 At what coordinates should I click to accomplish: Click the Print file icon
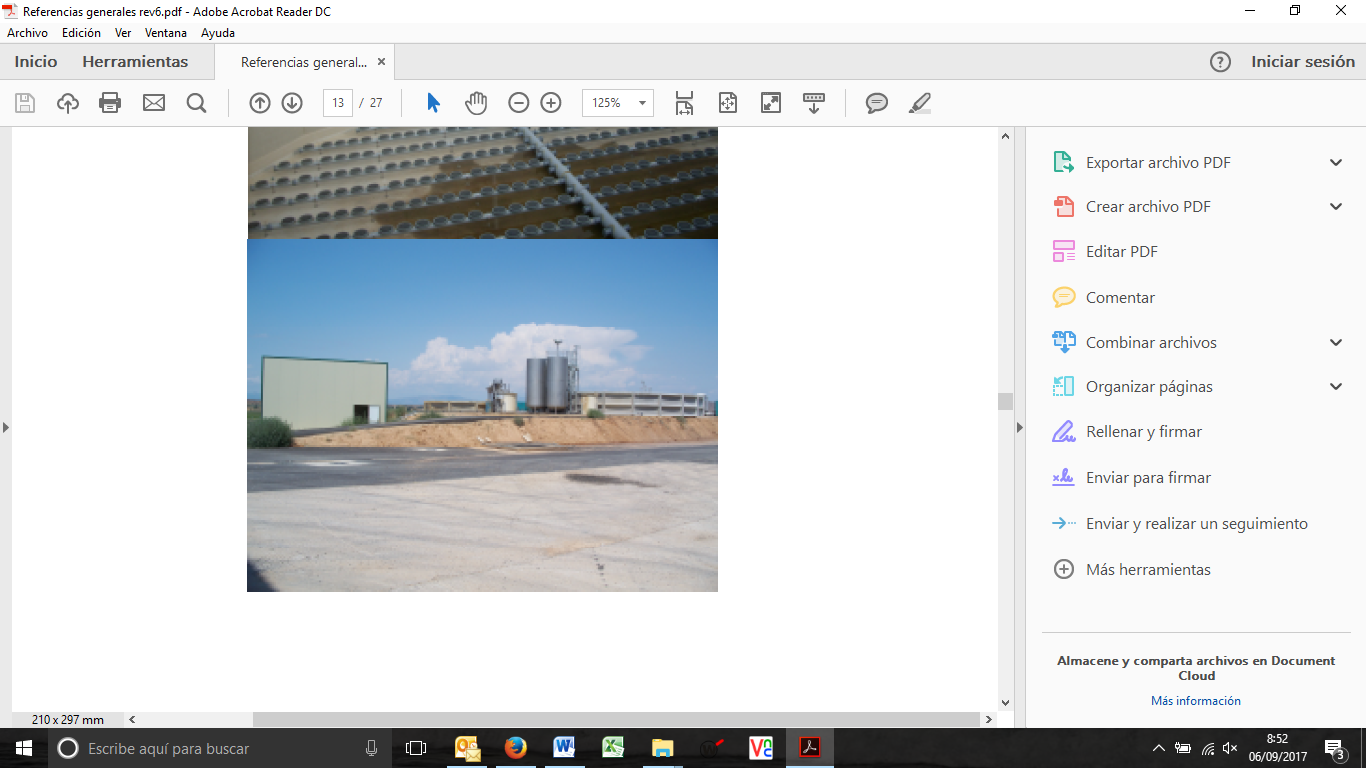(110, 103)
